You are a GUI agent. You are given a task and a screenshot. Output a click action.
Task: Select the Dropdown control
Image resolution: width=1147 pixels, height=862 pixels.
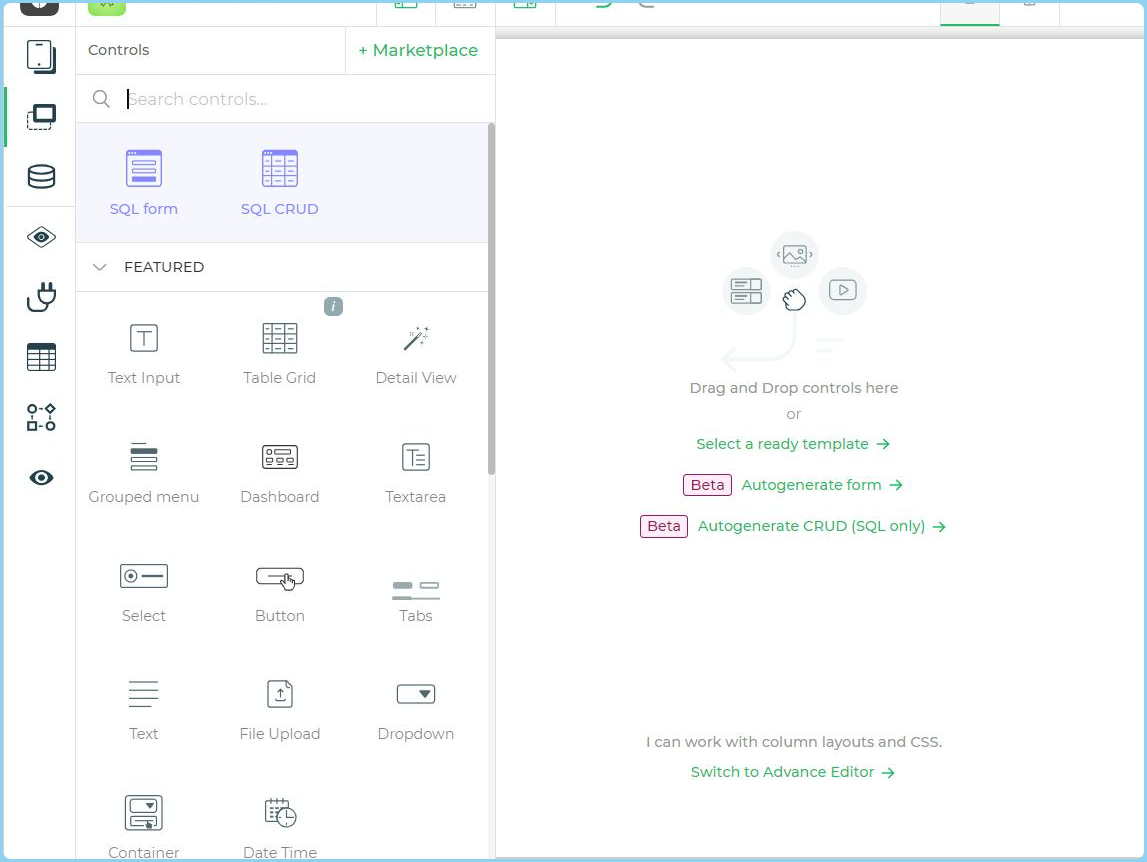pos(416,695)
